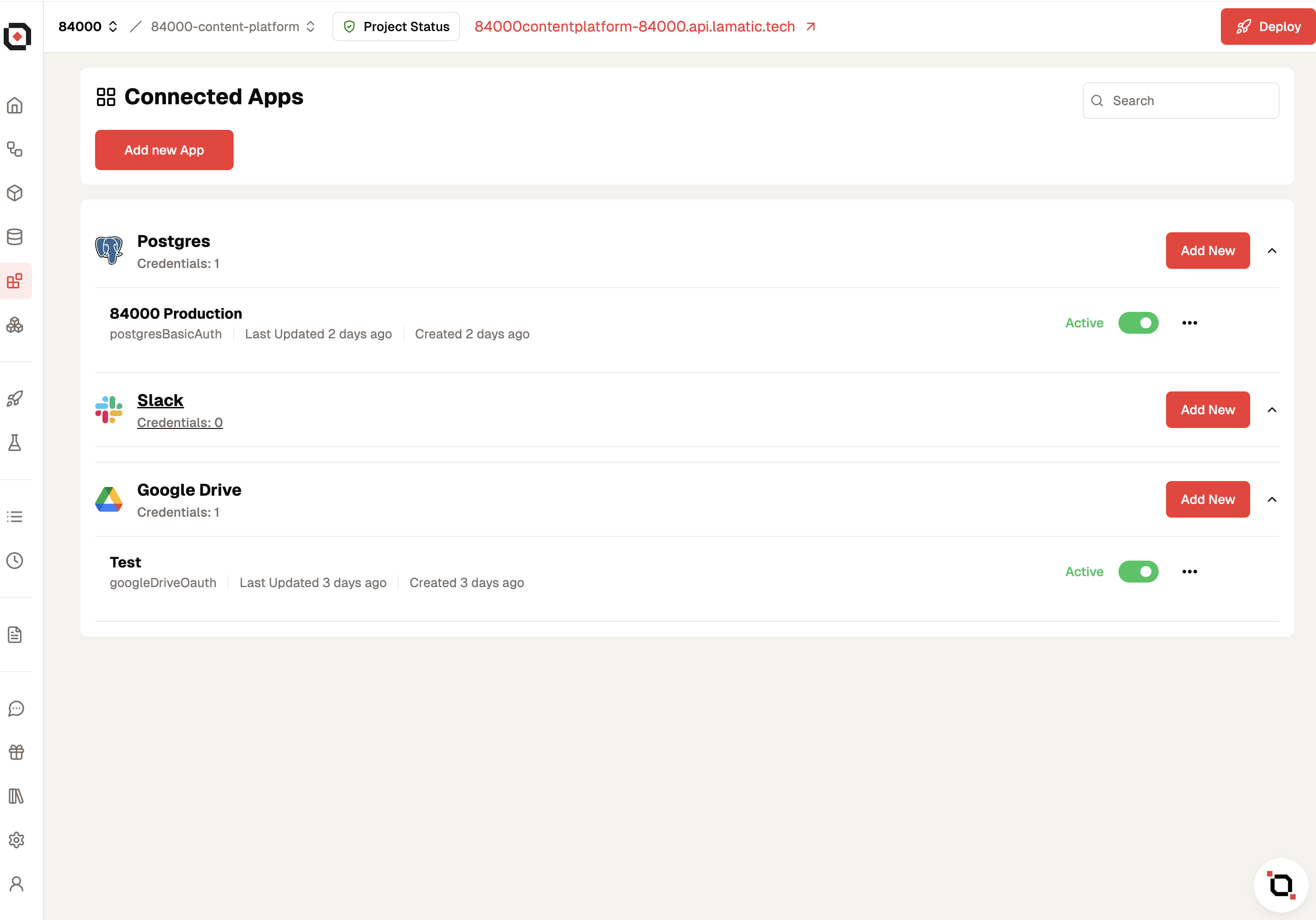The height and width of the screenshot is (920, 1316).
Task: Click the Add new App button
Action: click(164, 150)
